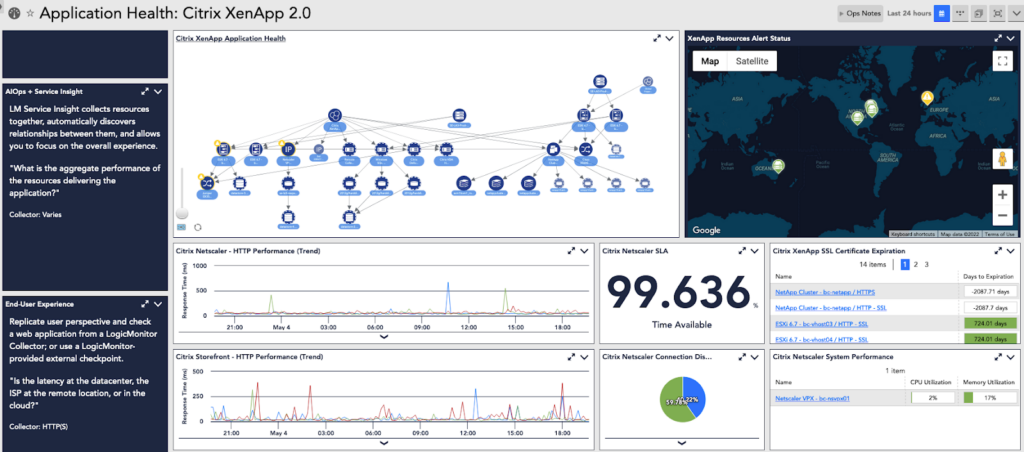Expand the End-User Experience widget

(x=145, y=304)
